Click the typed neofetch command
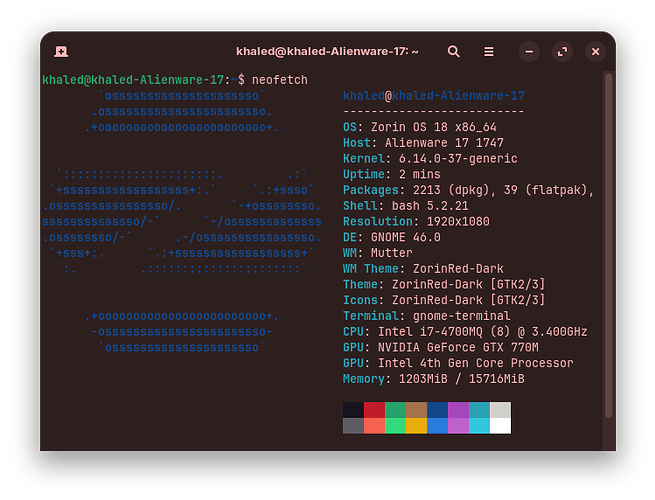This screenshot has height=500, width=655. [281, 79]
